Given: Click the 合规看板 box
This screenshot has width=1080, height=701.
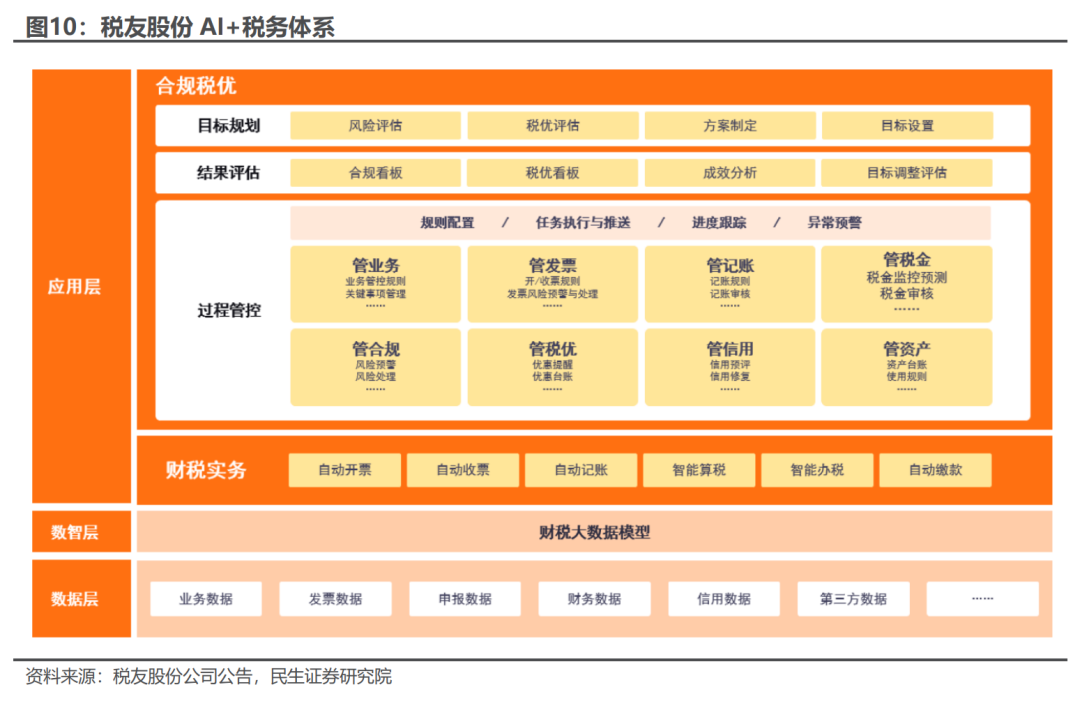Looking at the screenshot, I should click(375, 173).
